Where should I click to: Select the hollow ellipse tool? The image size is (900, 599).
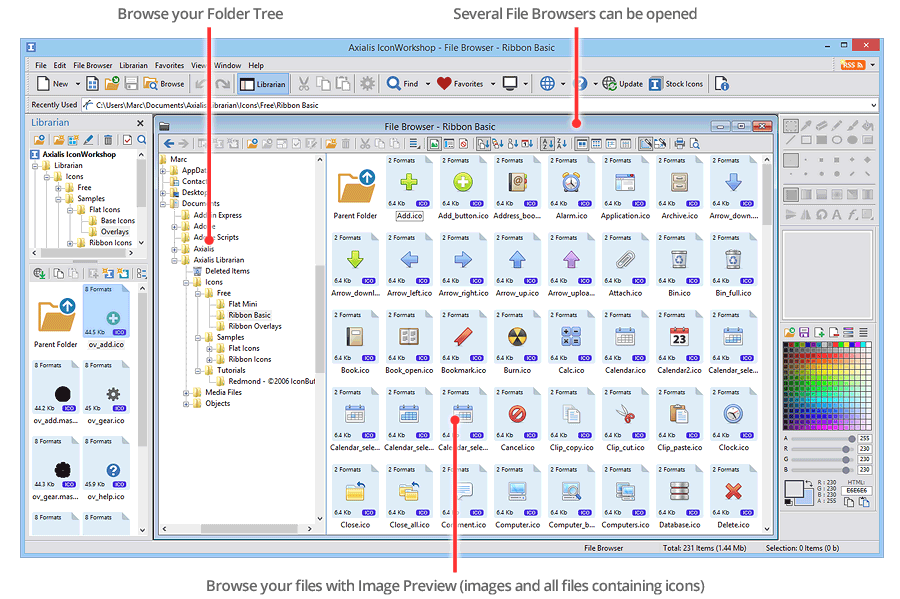coord(837,139)
